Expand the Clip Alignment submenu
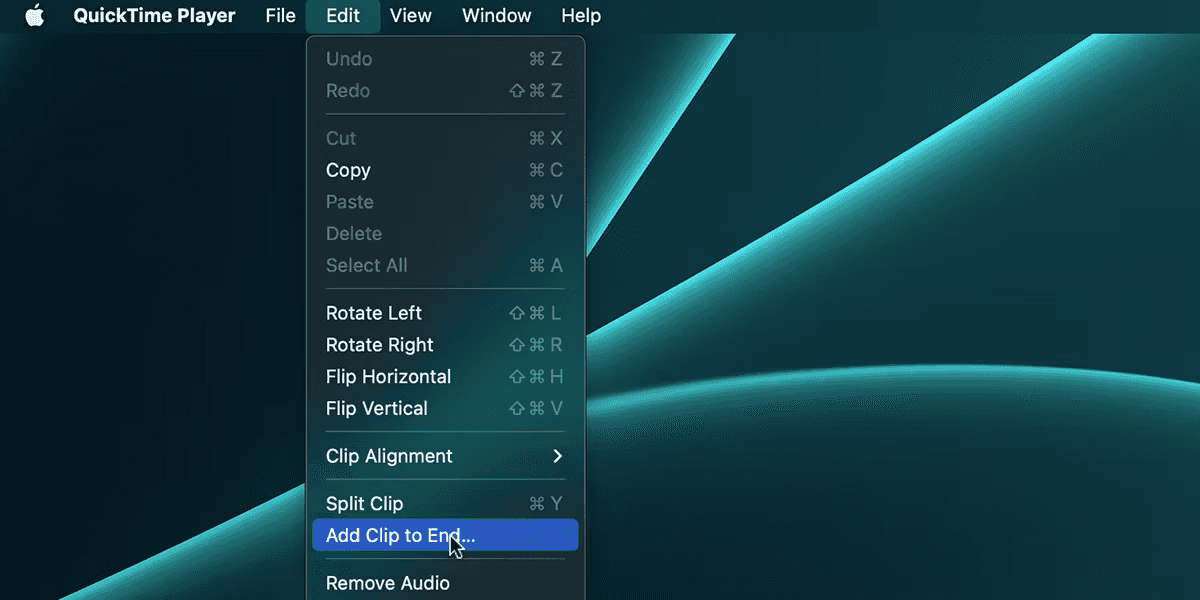Image resolution: width=1200 pixels, height=600 pixels. click(389, 456)
